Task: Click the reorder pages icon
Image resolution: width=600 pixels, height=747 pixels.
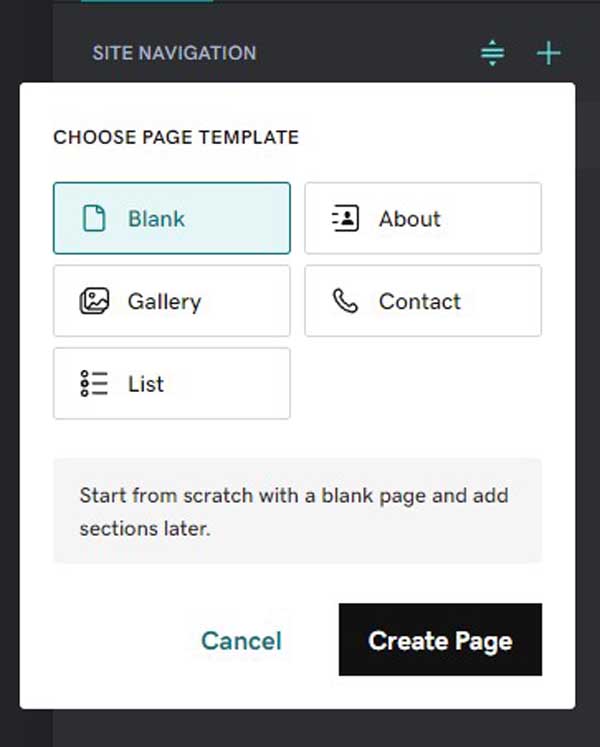Action: click(x=492, y=53)
